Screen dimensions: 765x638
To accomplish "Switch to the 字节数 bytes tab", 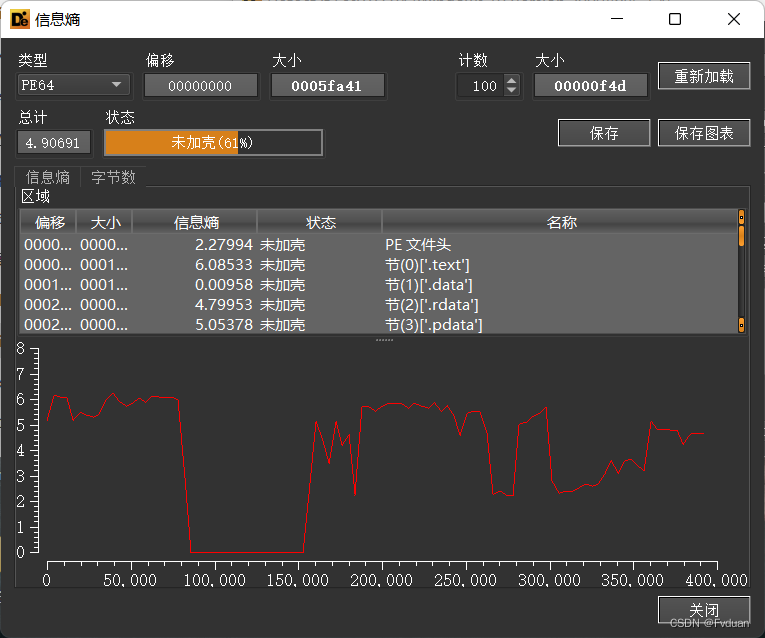I will click(x=113, y=177).
